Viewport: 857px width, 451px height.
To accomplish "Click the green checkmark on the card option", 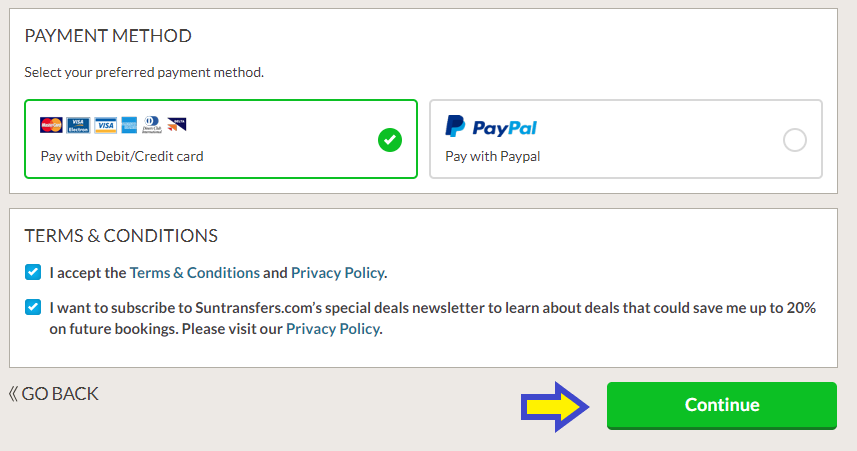I will point(390,140).
